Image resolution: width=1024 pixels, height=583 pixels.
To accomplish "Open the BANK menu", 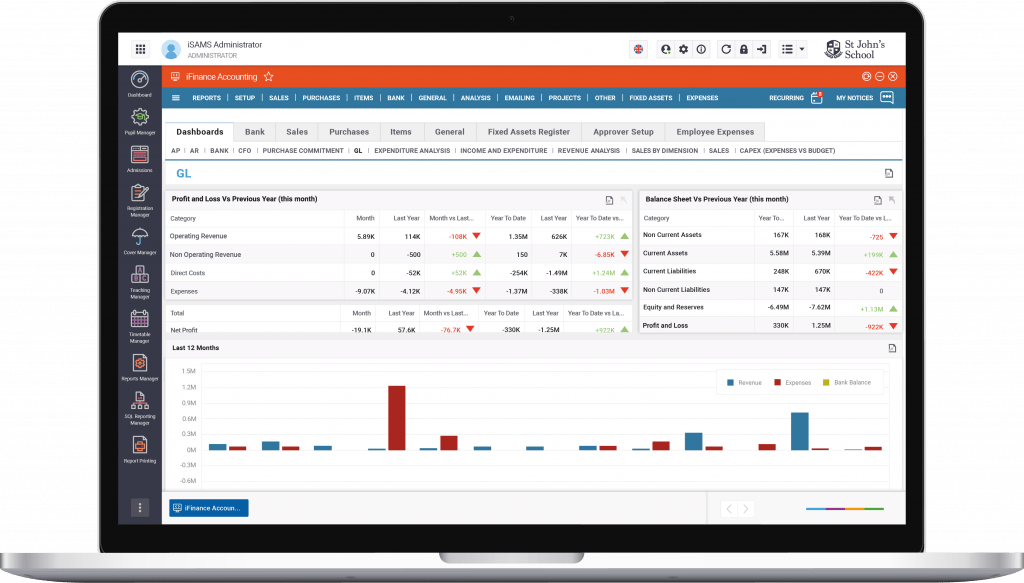I will pos(396,98).
